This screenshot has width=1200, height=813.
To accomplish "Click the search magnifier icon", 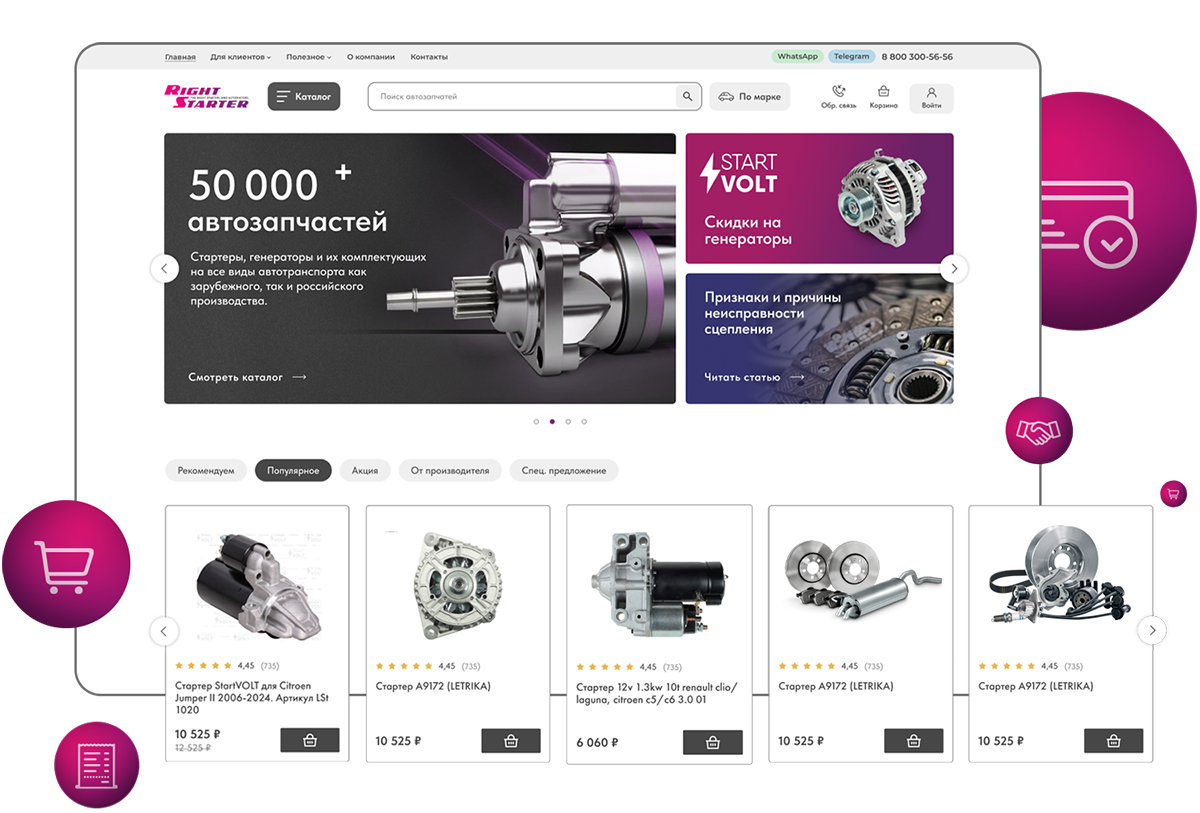I will [687, 97].
